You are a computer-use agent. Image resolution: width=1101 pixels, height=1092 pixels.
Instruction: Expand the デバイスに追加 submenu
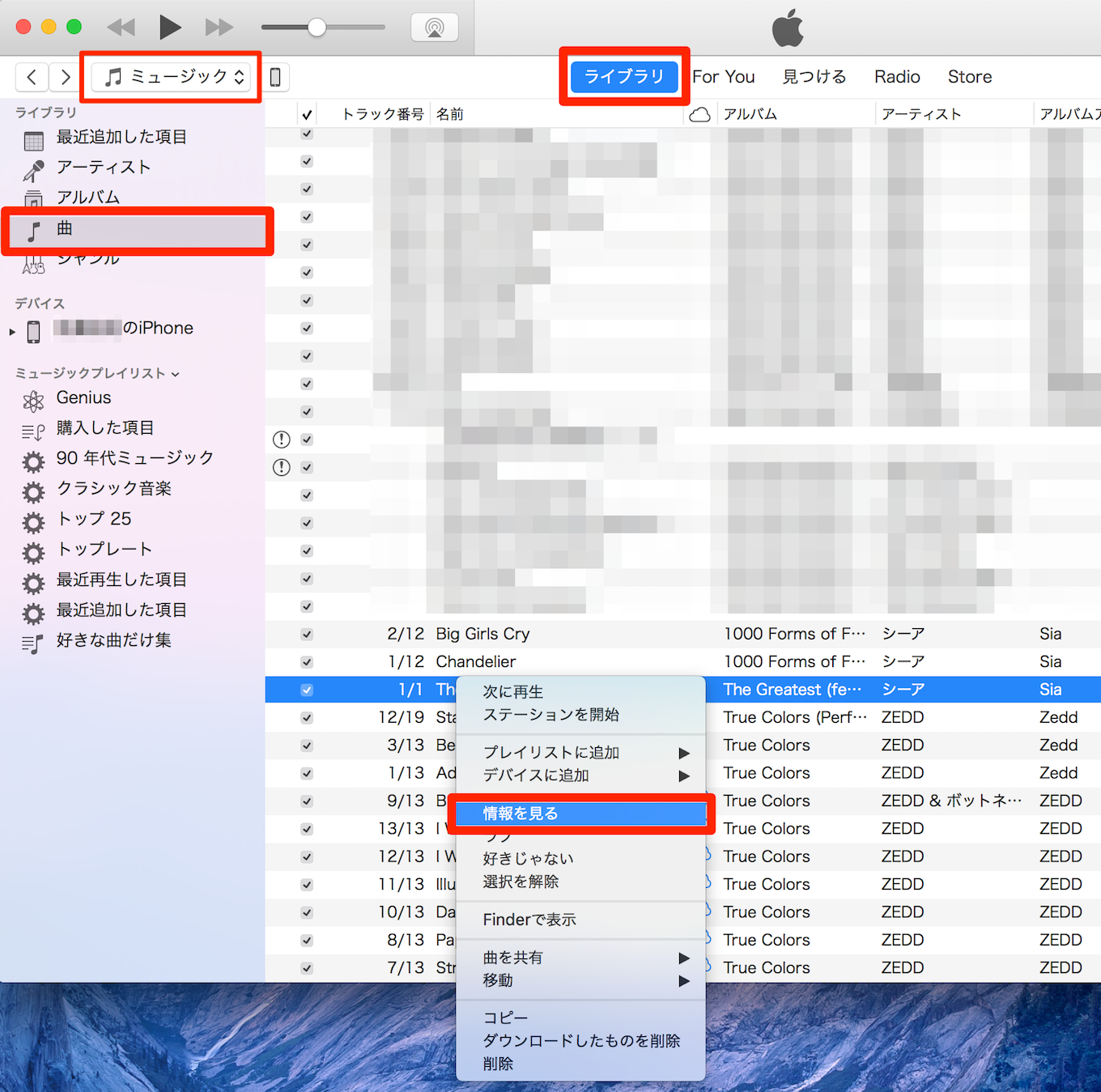point(580,775)
